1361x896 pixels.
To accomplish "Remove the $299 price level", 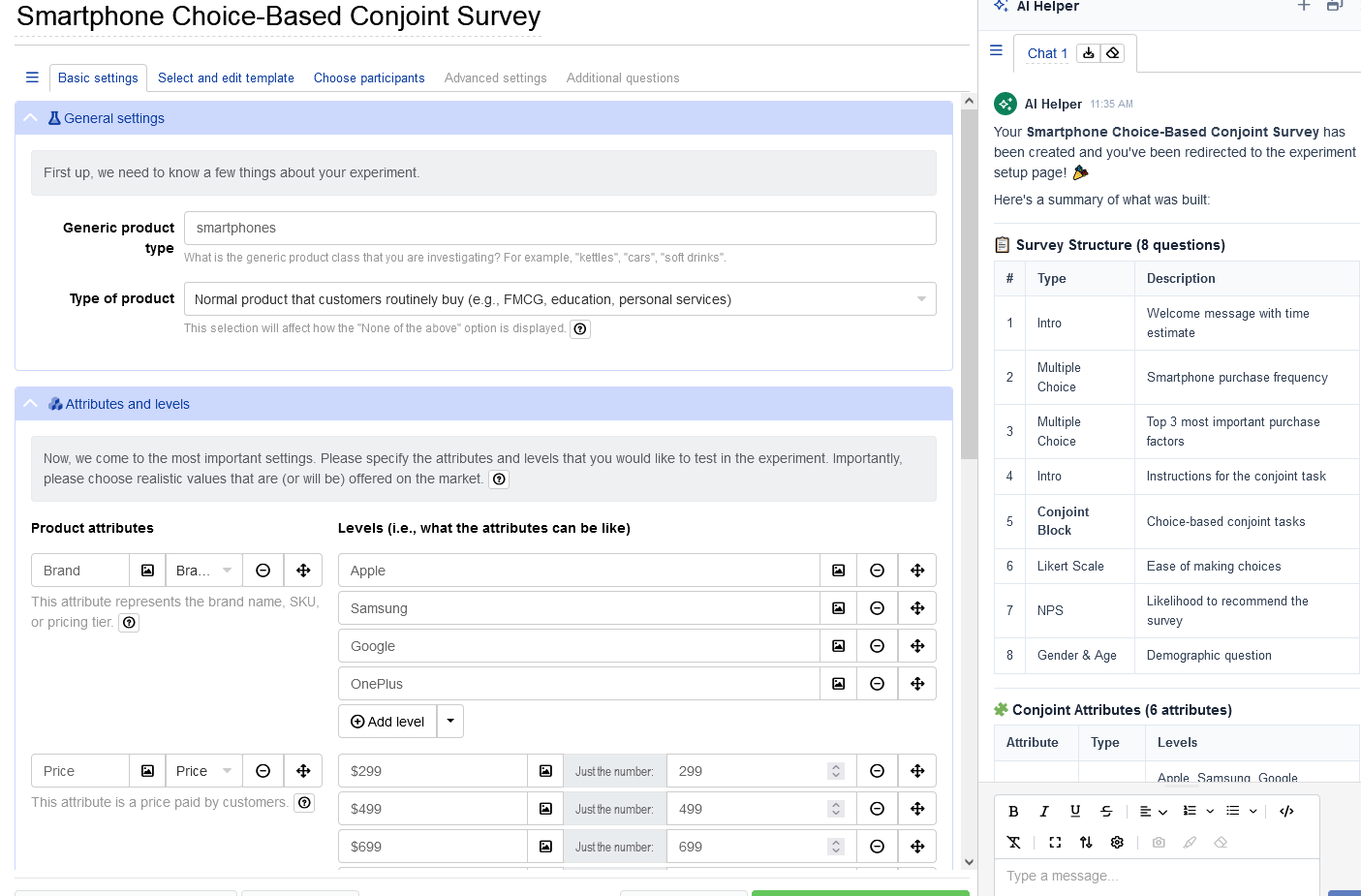I will click(x=878, y=771).
